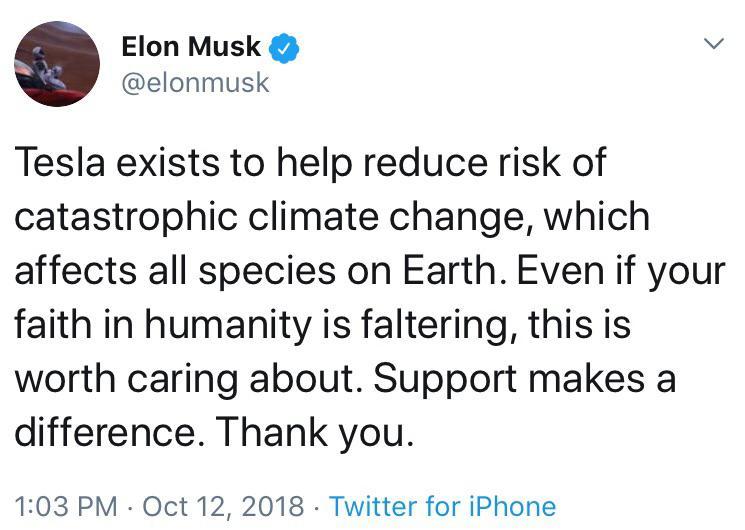Click the 1:03 PM timestamp
Image resolution: width=745 pixels, height=530 pixels.
pos(58,506)
